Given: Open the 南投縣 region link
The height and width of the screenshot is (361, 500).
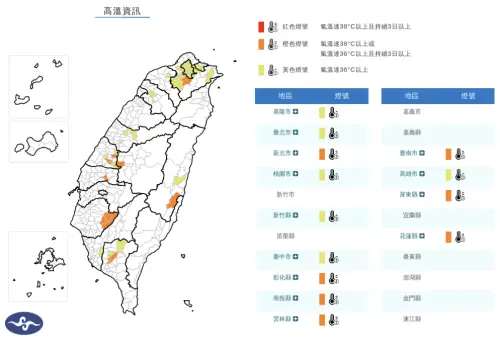Looking at the screenshot, I should point(282,298).
